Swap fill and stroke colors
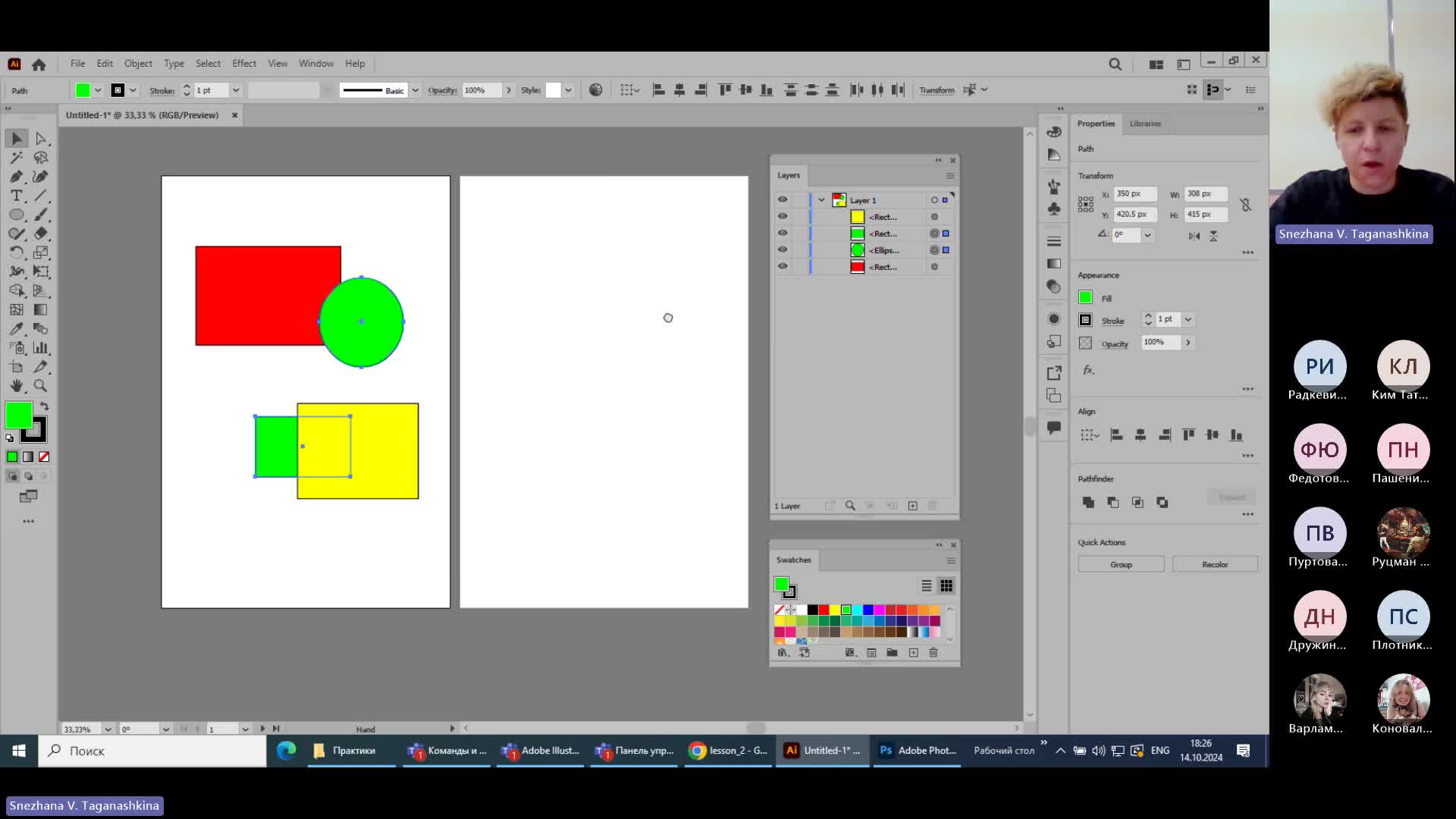The width and height of the screenshot is (1456, 819). 44,406
